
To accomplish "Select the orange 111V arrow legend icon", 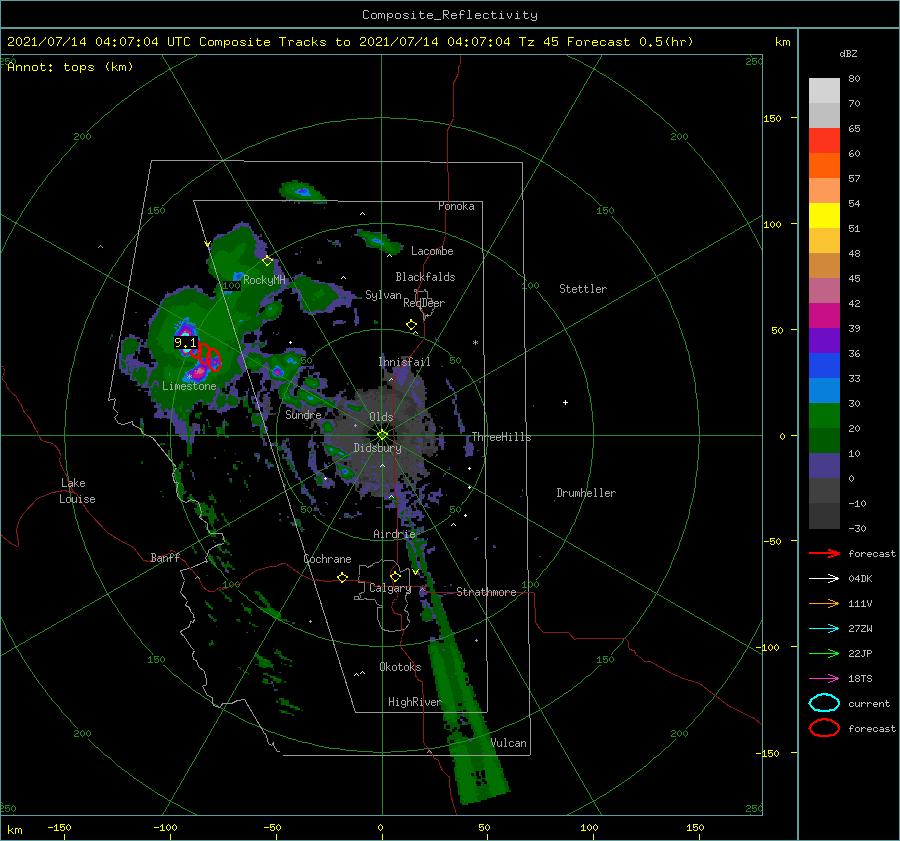I will [824, 603].
